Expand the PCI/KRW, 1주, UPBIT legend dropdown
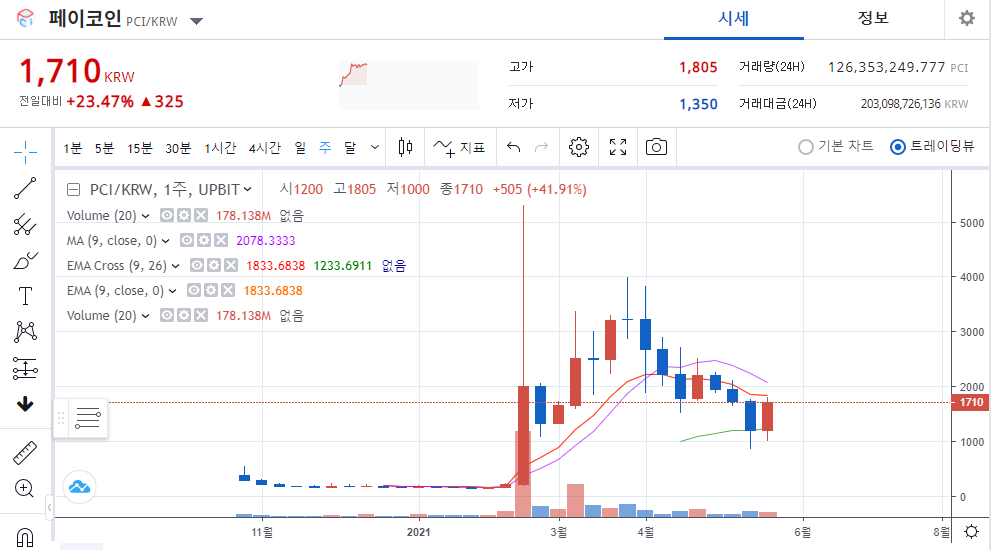 [x=247, y=189]
